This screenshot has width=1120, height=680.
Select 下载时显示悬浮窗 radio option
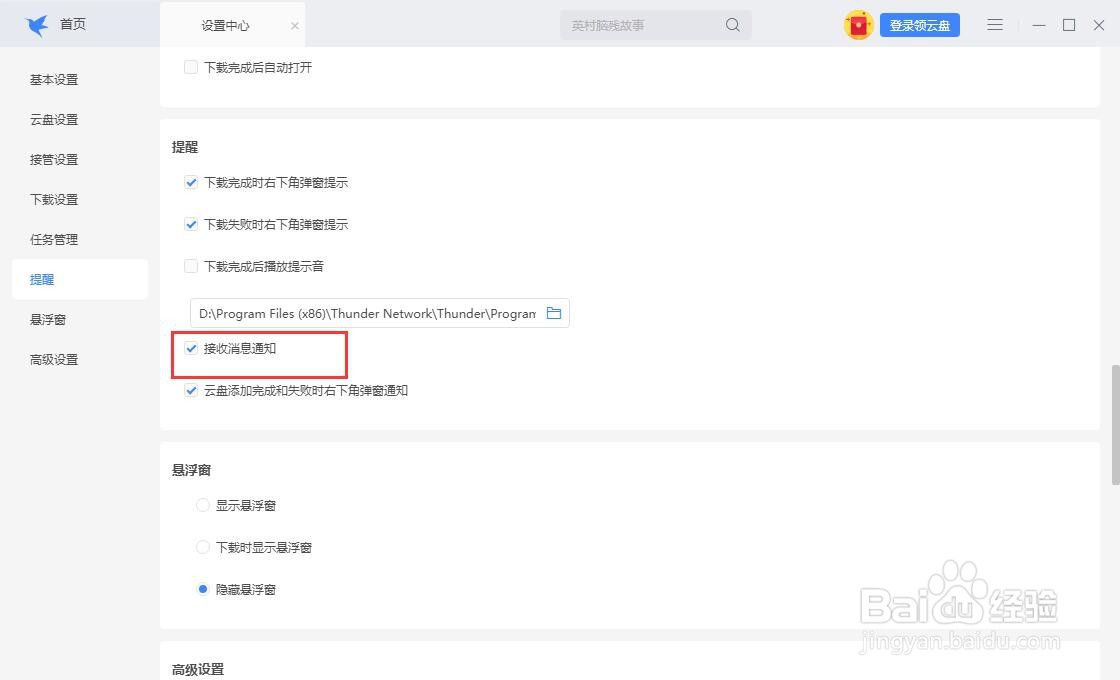point(203,547)
